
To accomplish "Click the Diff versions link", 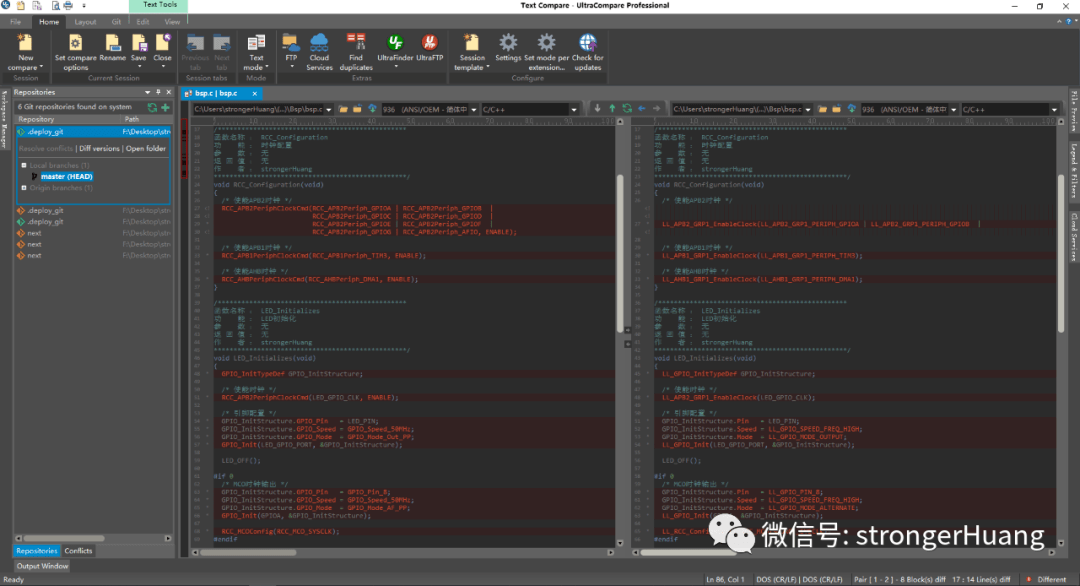I will coord(100,148).
